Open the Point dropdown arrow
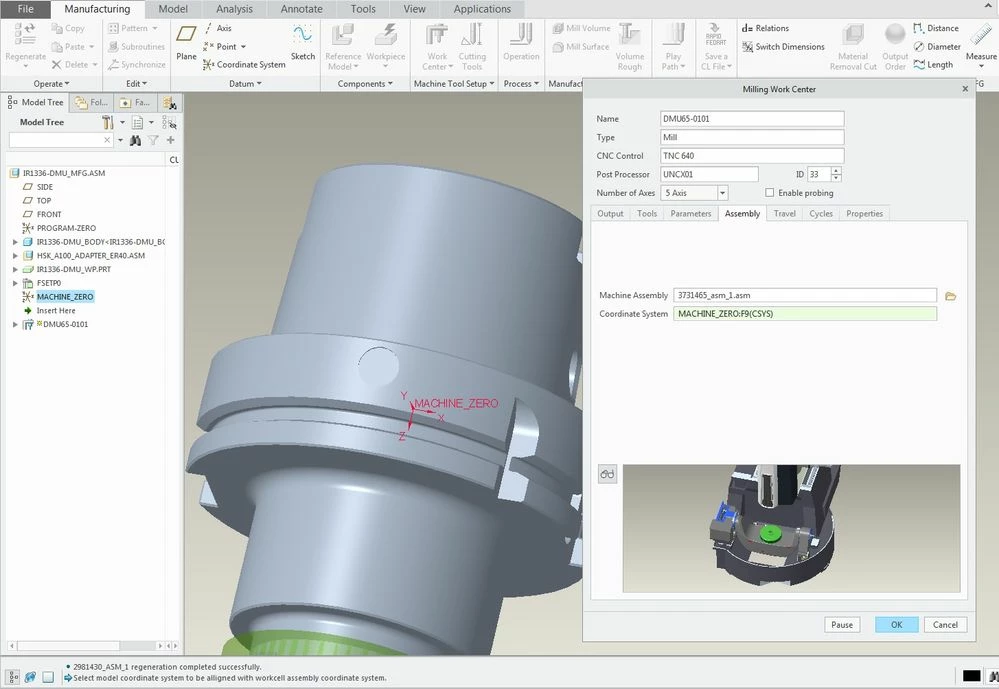The width and height of the screenshot is (999, 689). coord(243,47)
